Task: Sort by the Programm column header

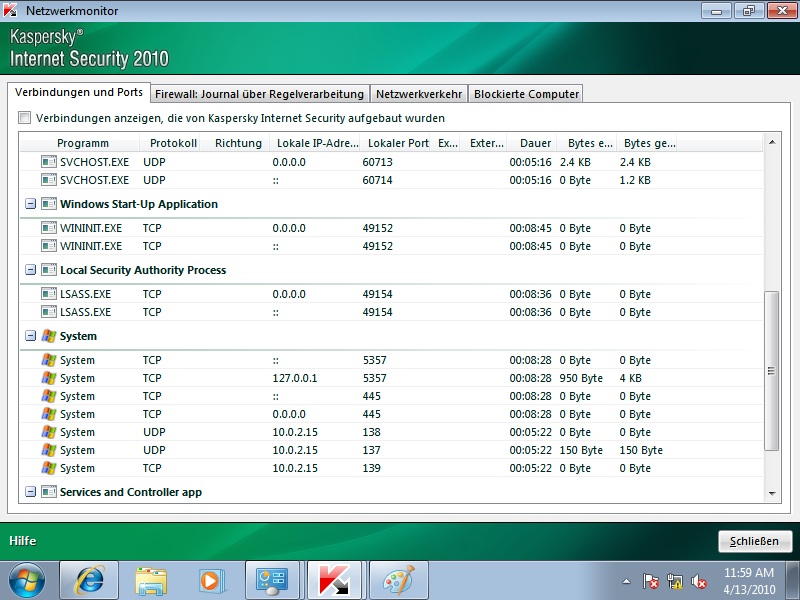Action: [x=82, y=143]
